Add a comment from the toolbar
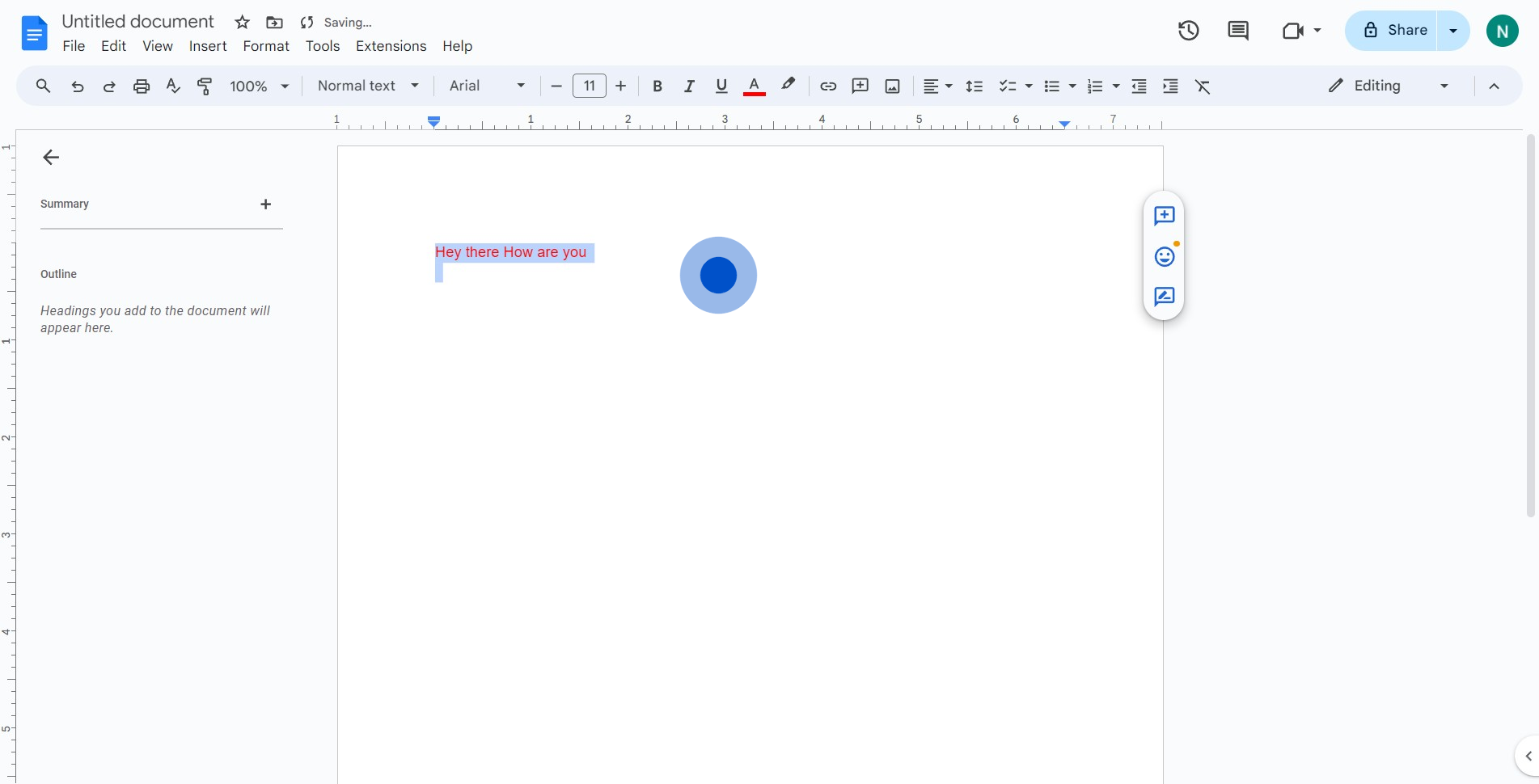This screenshot has width=1539, height=784. click(860, 86)
